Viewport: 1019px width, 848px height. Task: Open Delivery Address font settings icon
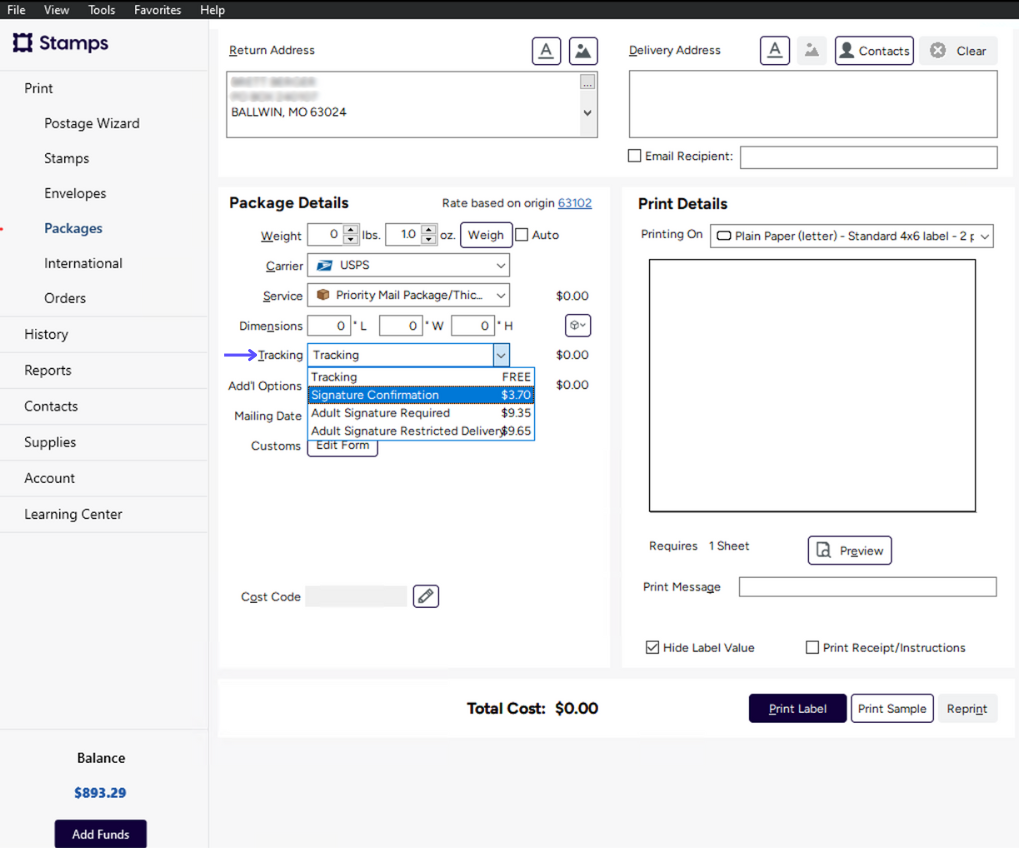(x=775, y=51)
